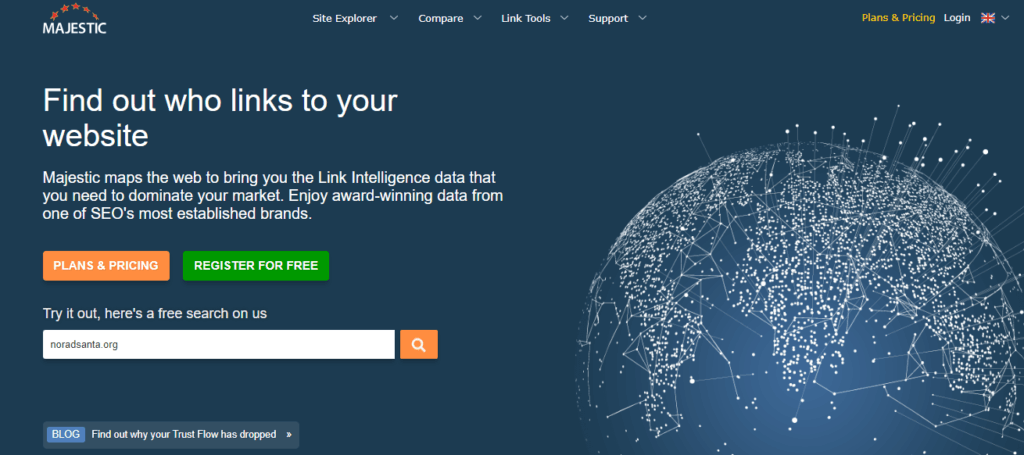1024x455 pixels.
Task: Open the Support menu
Action: (608, 18)
